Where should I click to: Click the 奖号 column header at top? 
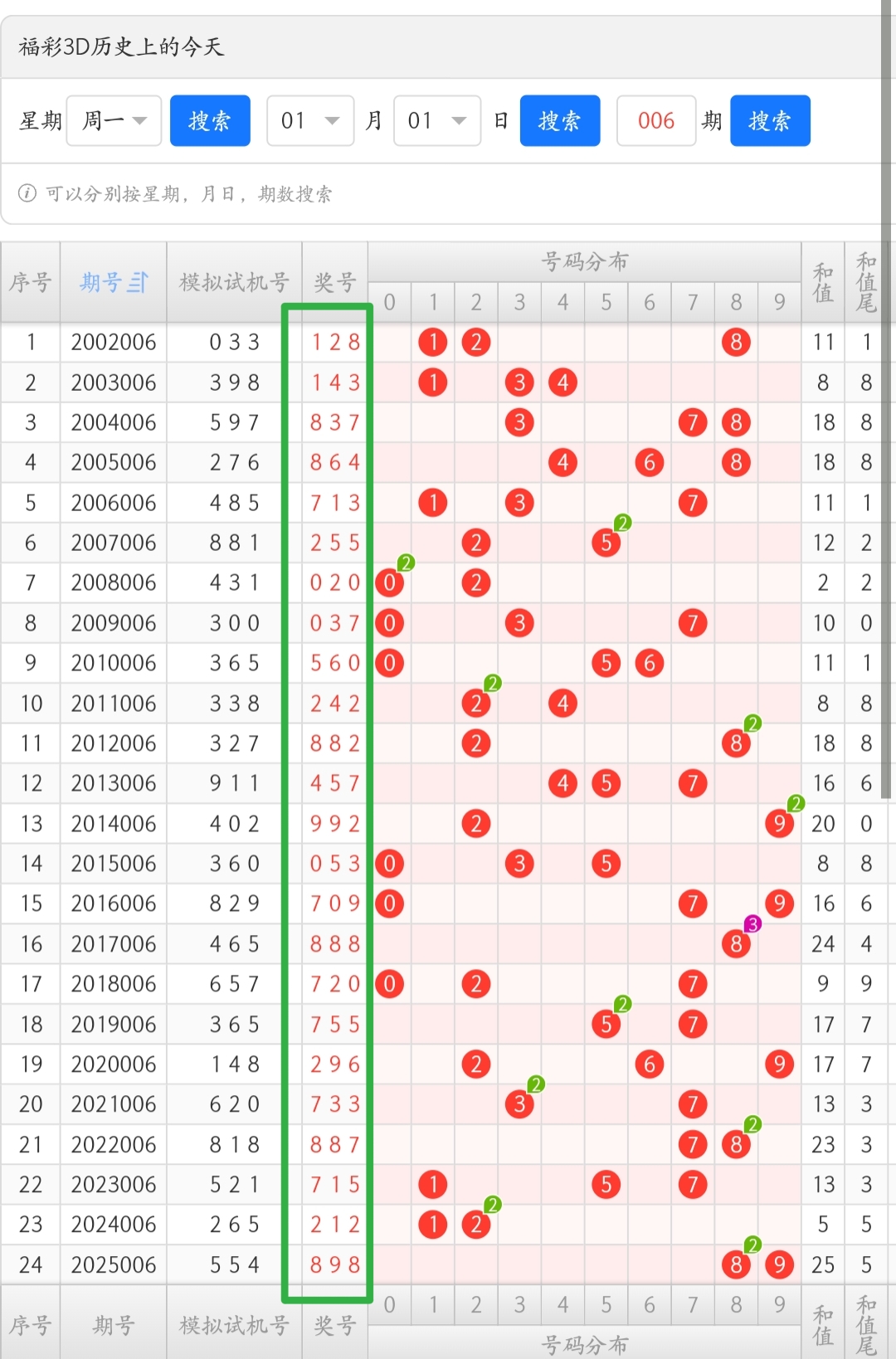(335, 283)
